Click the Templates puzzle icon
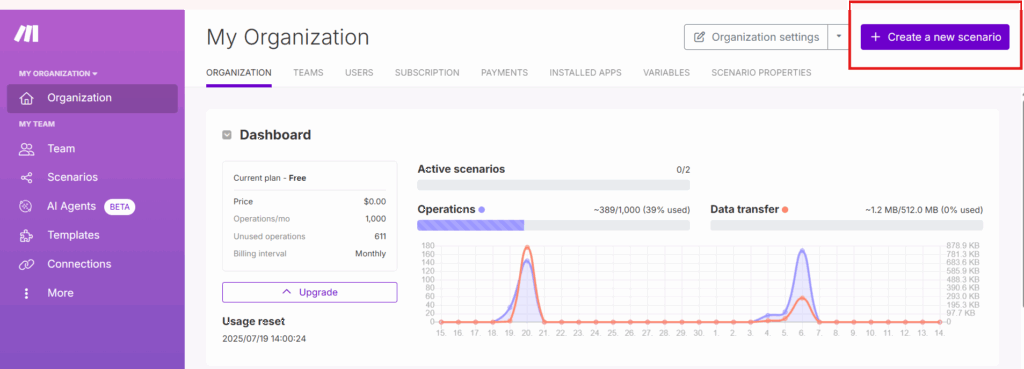1024x369 pixels. click(x=26, y=235)
